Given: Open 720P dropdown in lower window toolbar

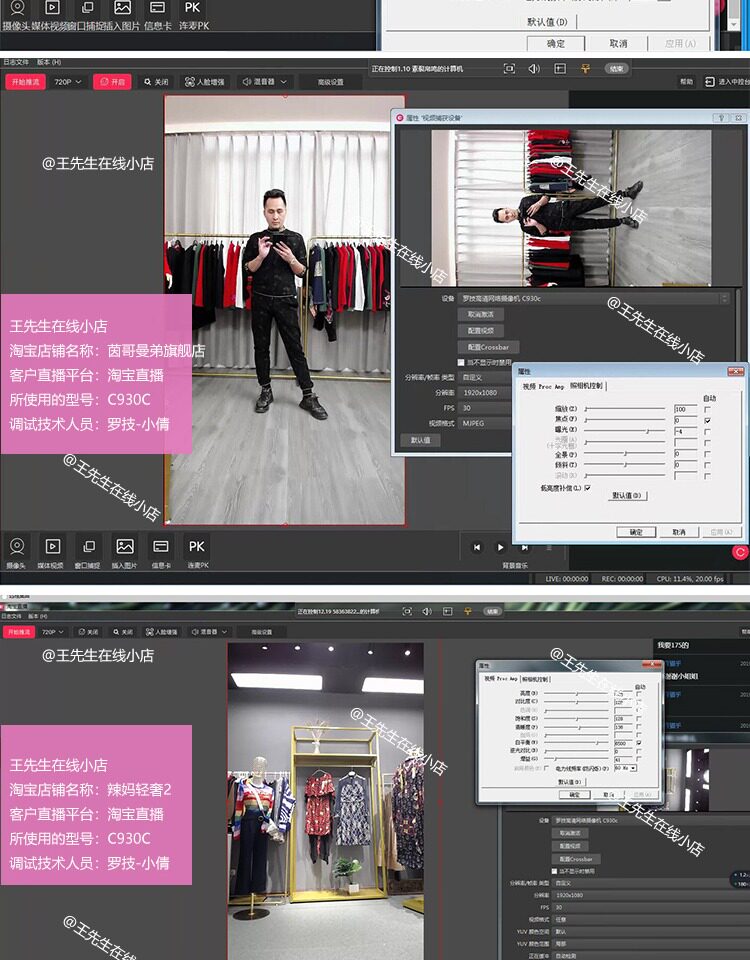Looking at the screenshot, I should (x=53, y=631).
